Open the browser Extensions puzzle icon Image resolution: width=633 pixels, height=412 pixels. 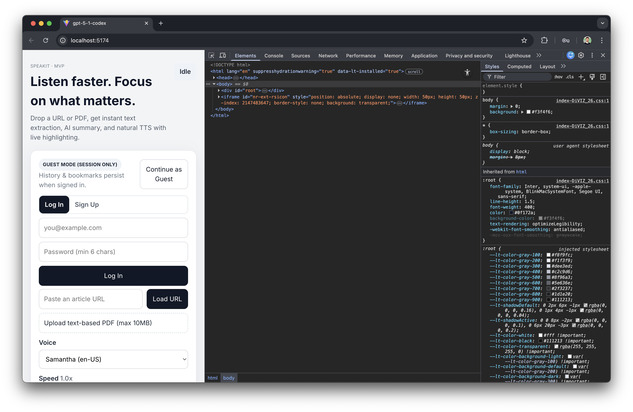tap(545, 40)
